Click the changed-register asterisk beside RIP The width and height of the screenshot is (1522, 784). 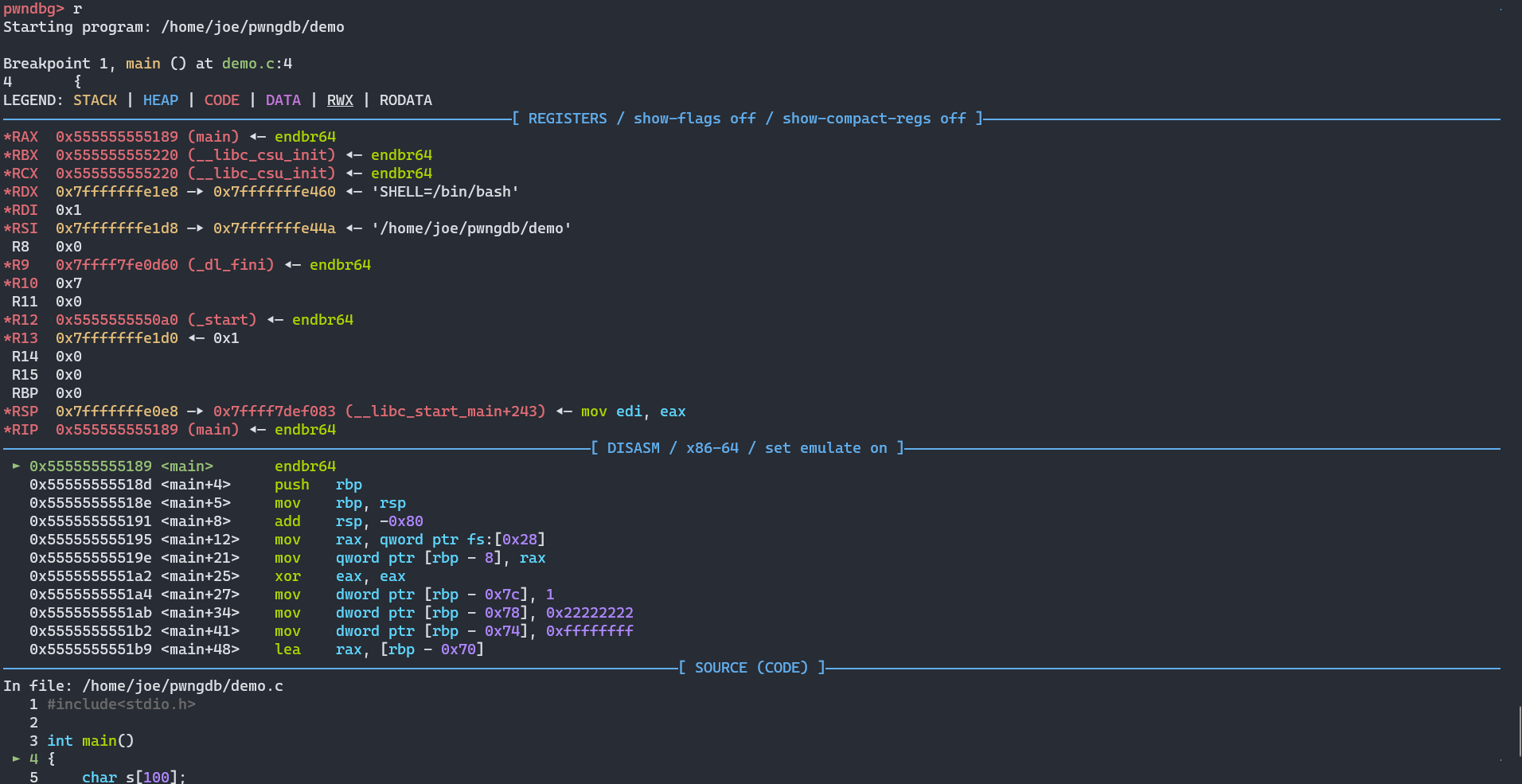click(x=7, y=430)
